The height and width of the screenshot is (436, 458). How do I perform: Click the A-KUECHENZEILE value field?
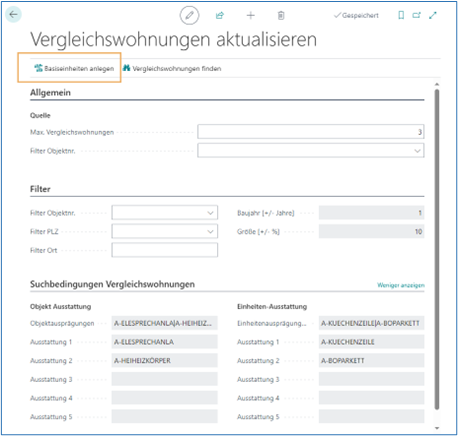pyautogui.click(x=371, y=342)
